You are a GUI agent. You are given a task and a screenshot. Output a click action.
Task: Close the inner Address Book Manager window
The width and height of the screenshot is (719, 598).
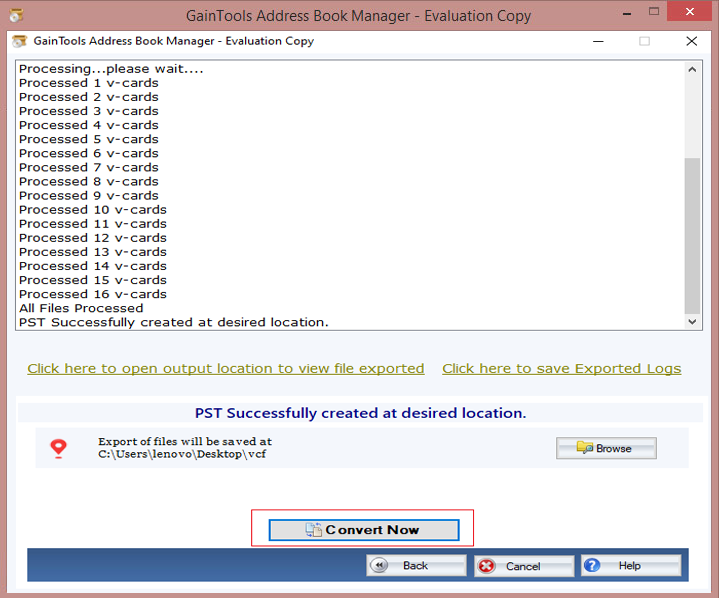pos(691,41)
